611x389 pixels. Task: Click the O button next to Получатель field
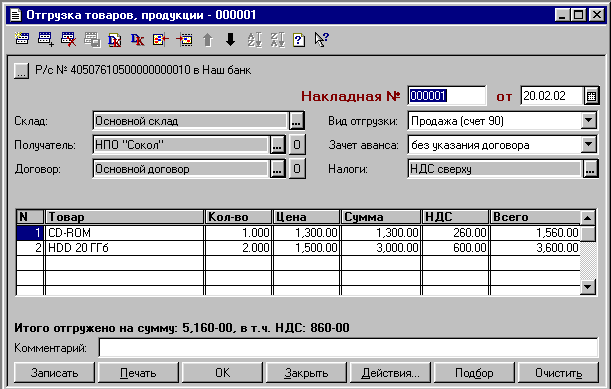tap(297, 145)
